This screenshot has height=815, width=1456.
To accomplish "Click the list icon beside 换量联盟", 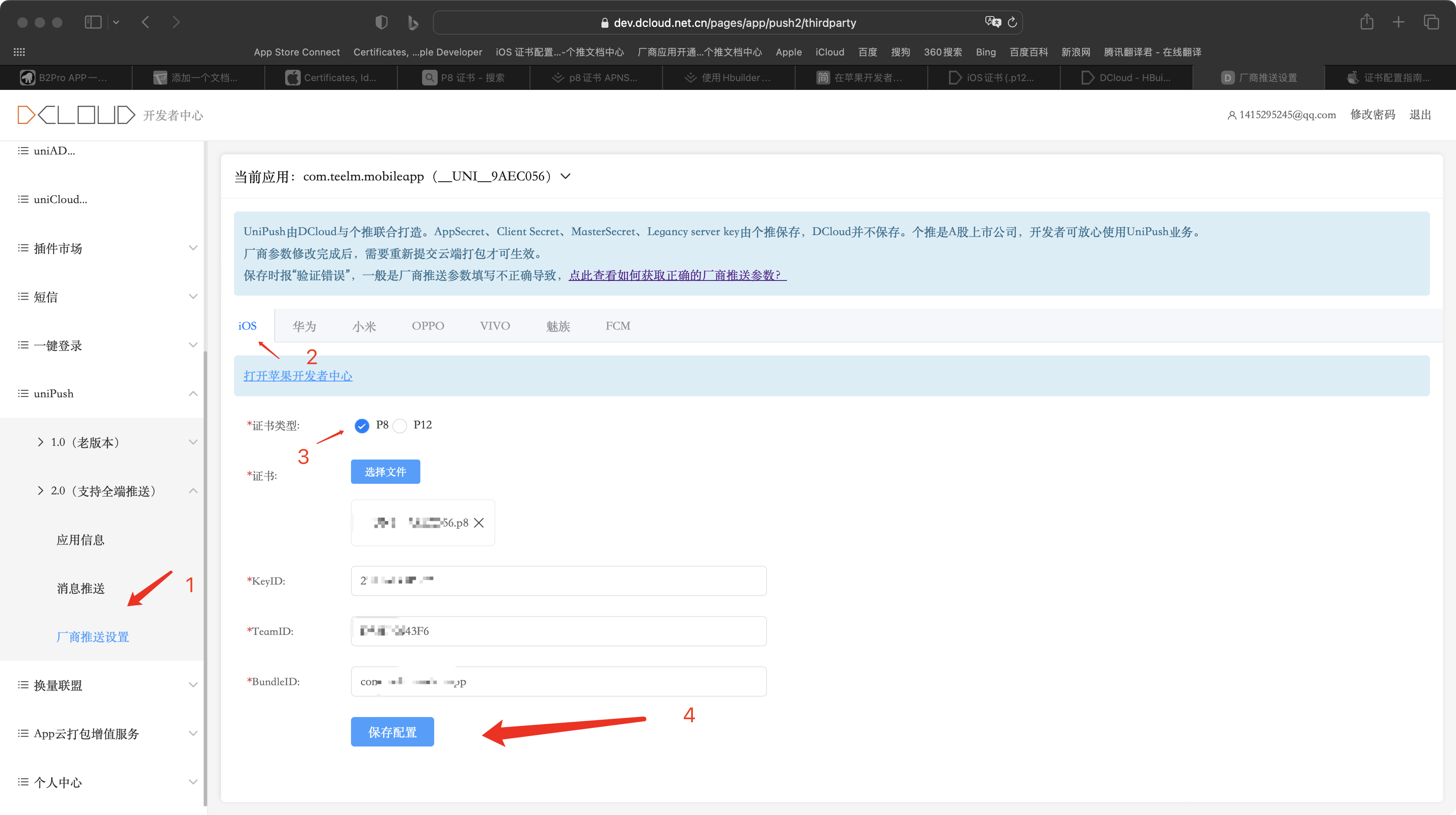I will coord(23,685).
